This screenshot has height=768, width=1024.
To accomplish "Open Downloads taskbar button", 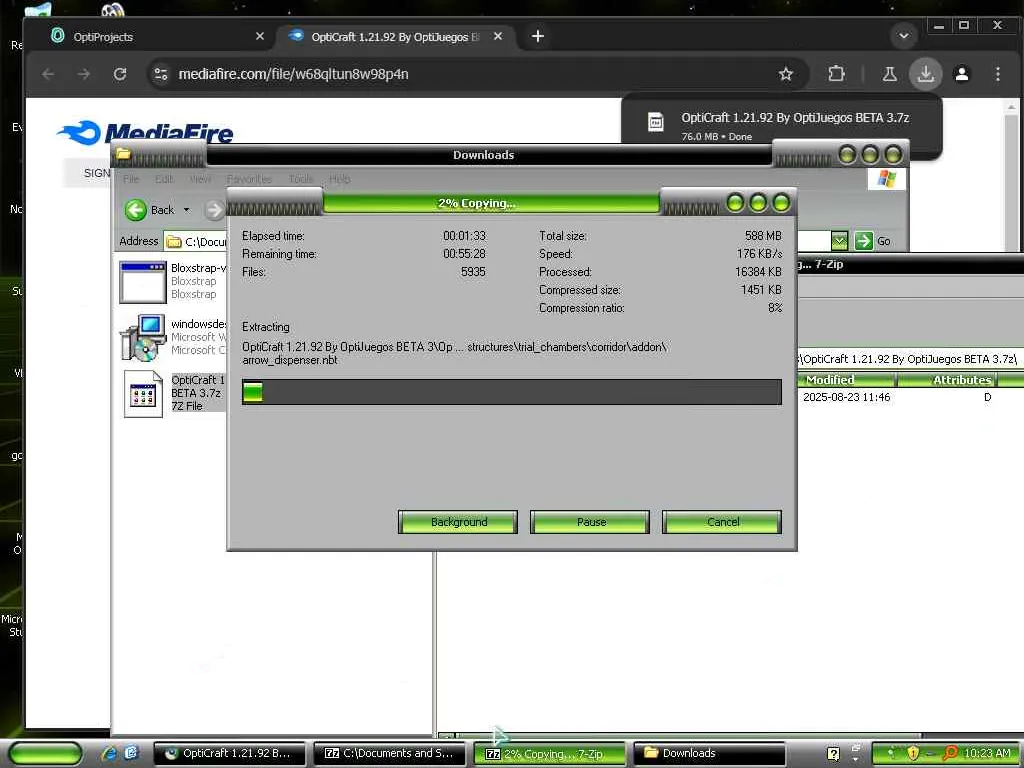I will click(709, 753).
